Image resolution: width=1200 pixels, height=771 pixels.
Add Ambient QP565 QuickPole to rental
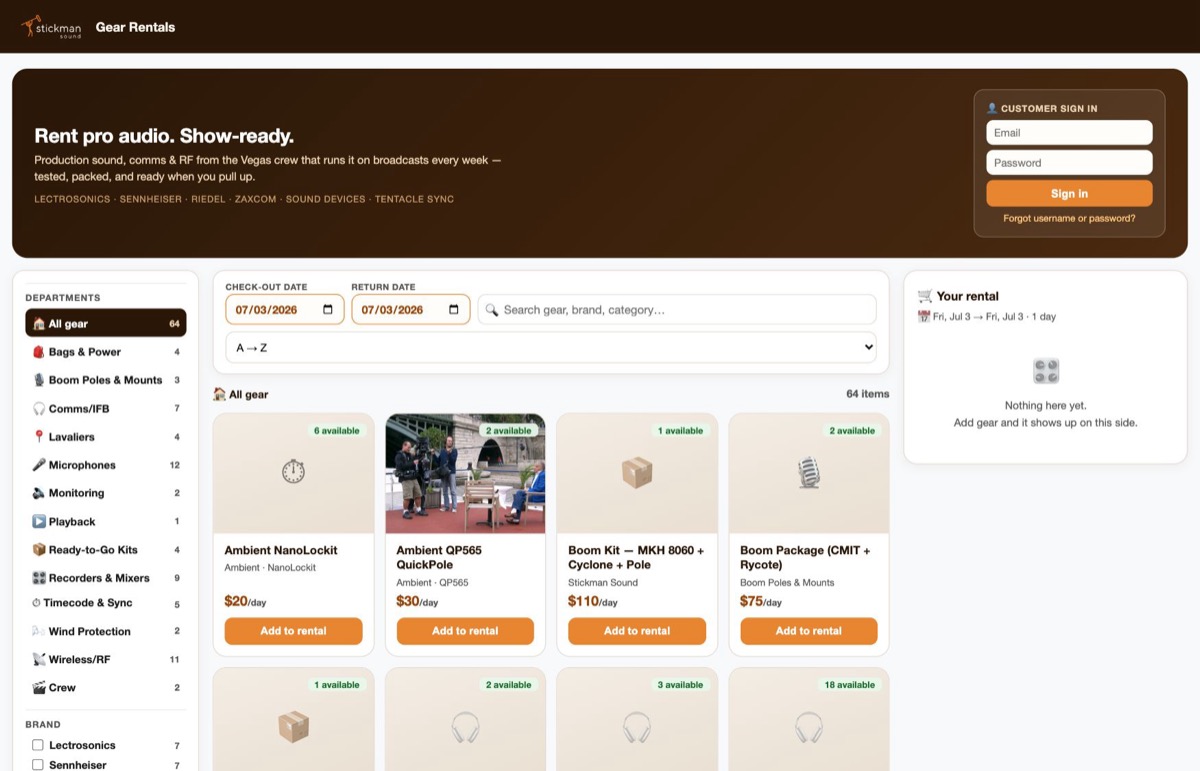[465, 631]
